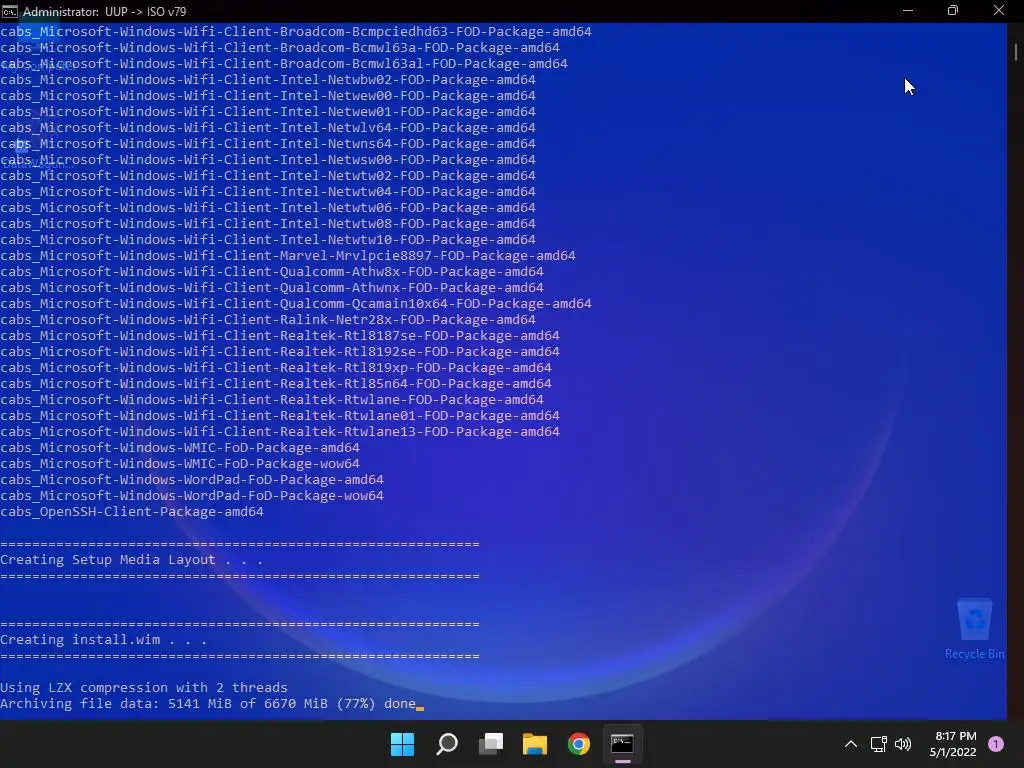Click the title 'Administrator: UUP -> ISO v79'
The height and width of the screenshot is (768, 1024).
[104, 12]
